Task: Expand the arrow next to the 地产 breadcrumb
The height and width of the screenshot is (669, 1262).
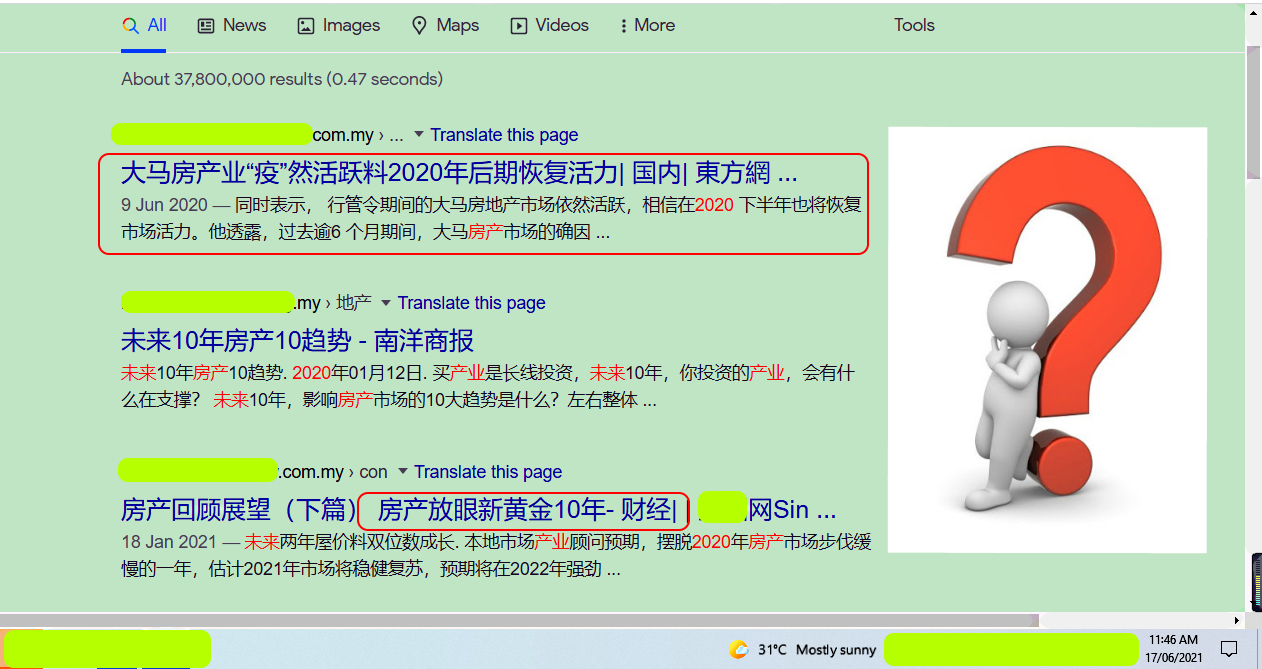Action: [385, 303]
